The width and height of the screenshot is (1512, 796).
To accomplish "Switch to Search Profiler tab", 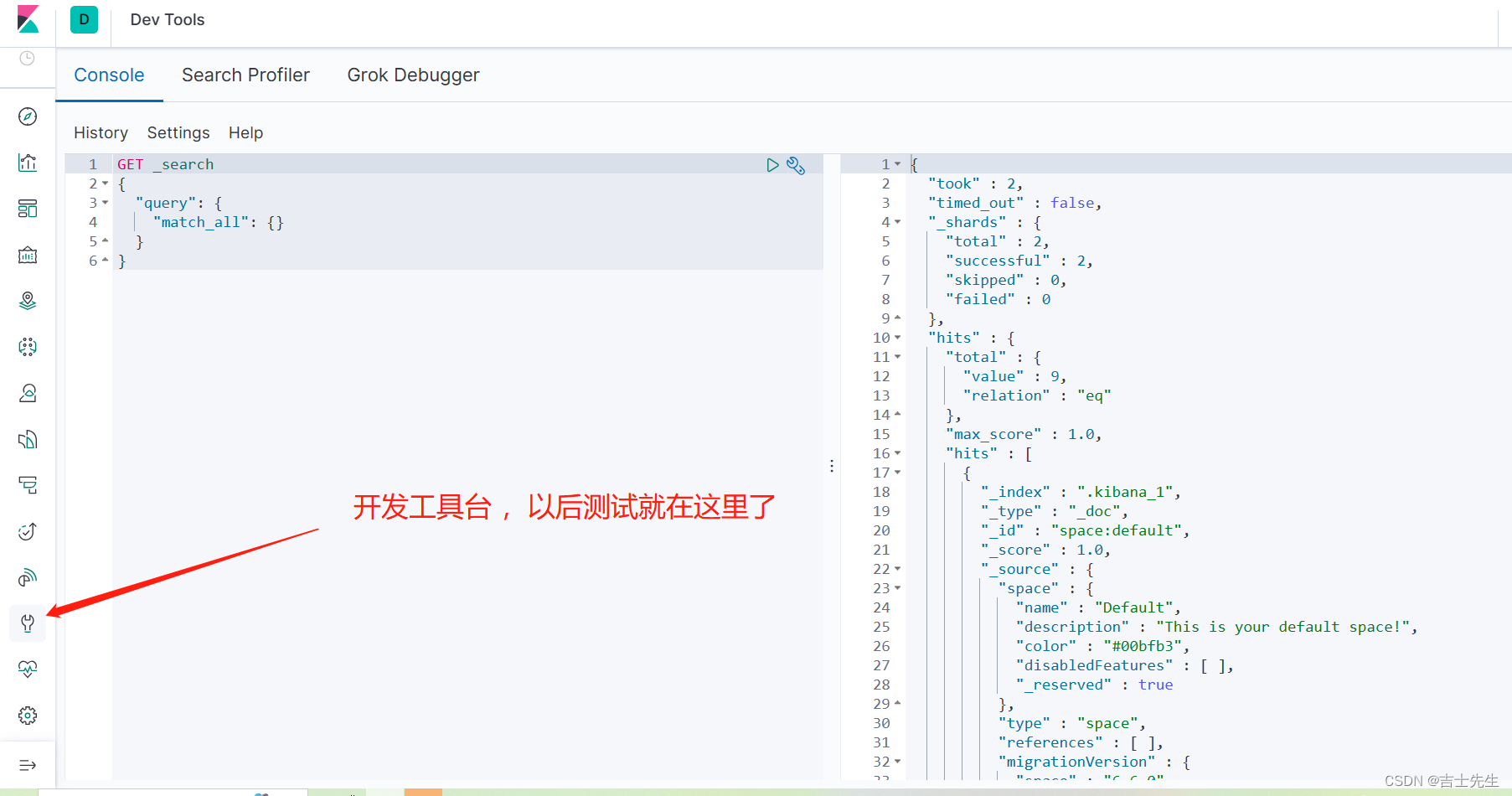I will coord(245,75).
